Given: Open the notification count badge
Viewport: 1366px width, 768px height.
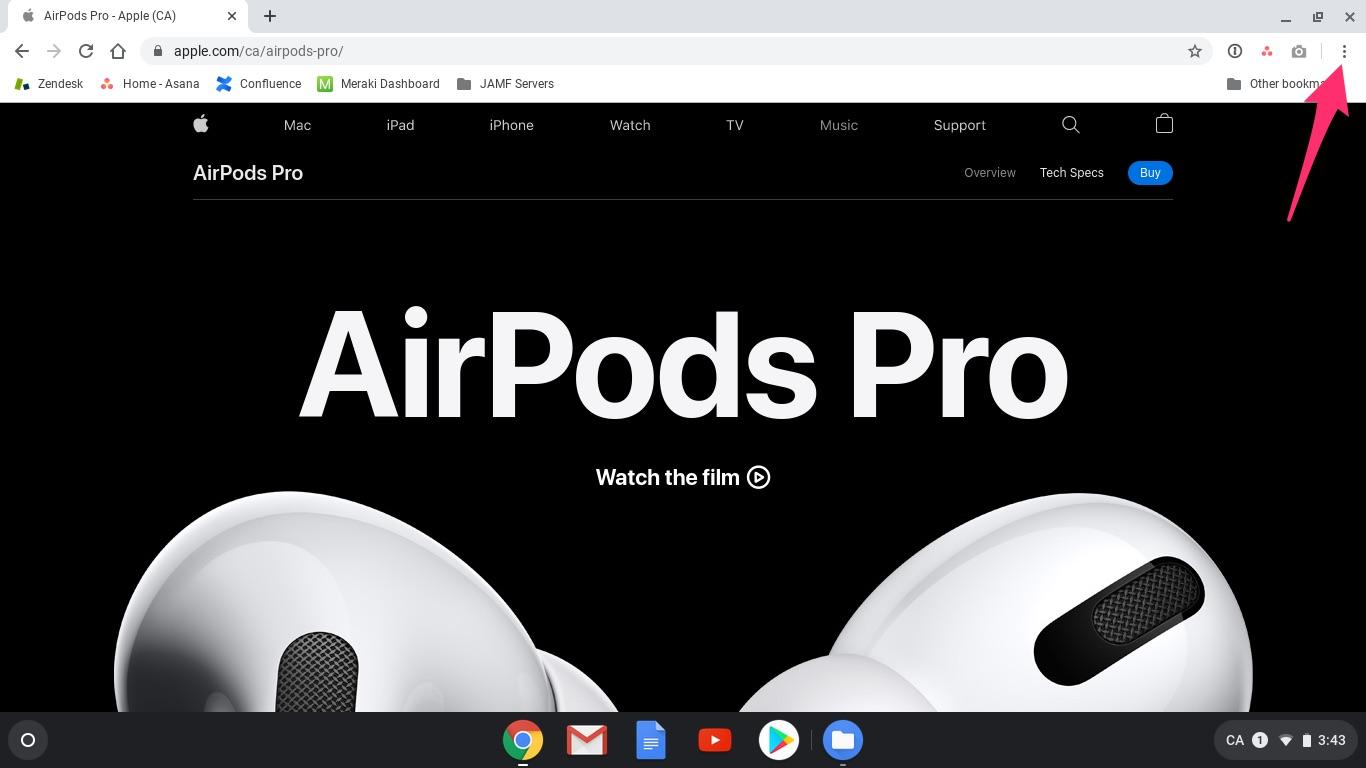Looking at the screenshot, I should coord(1260,740).
